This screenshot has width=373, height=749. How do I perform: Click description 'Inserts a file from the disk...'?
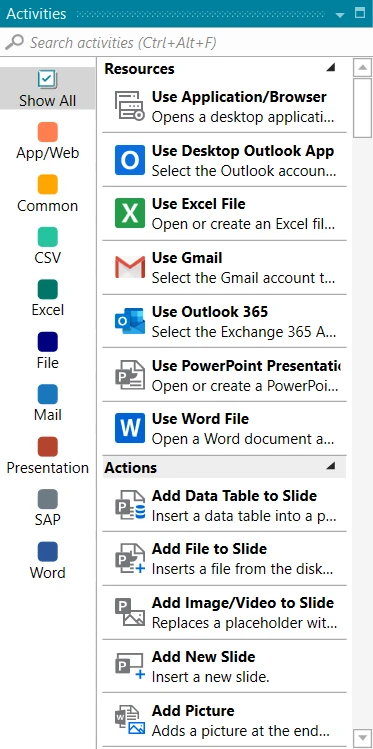(x=243, y=569)
